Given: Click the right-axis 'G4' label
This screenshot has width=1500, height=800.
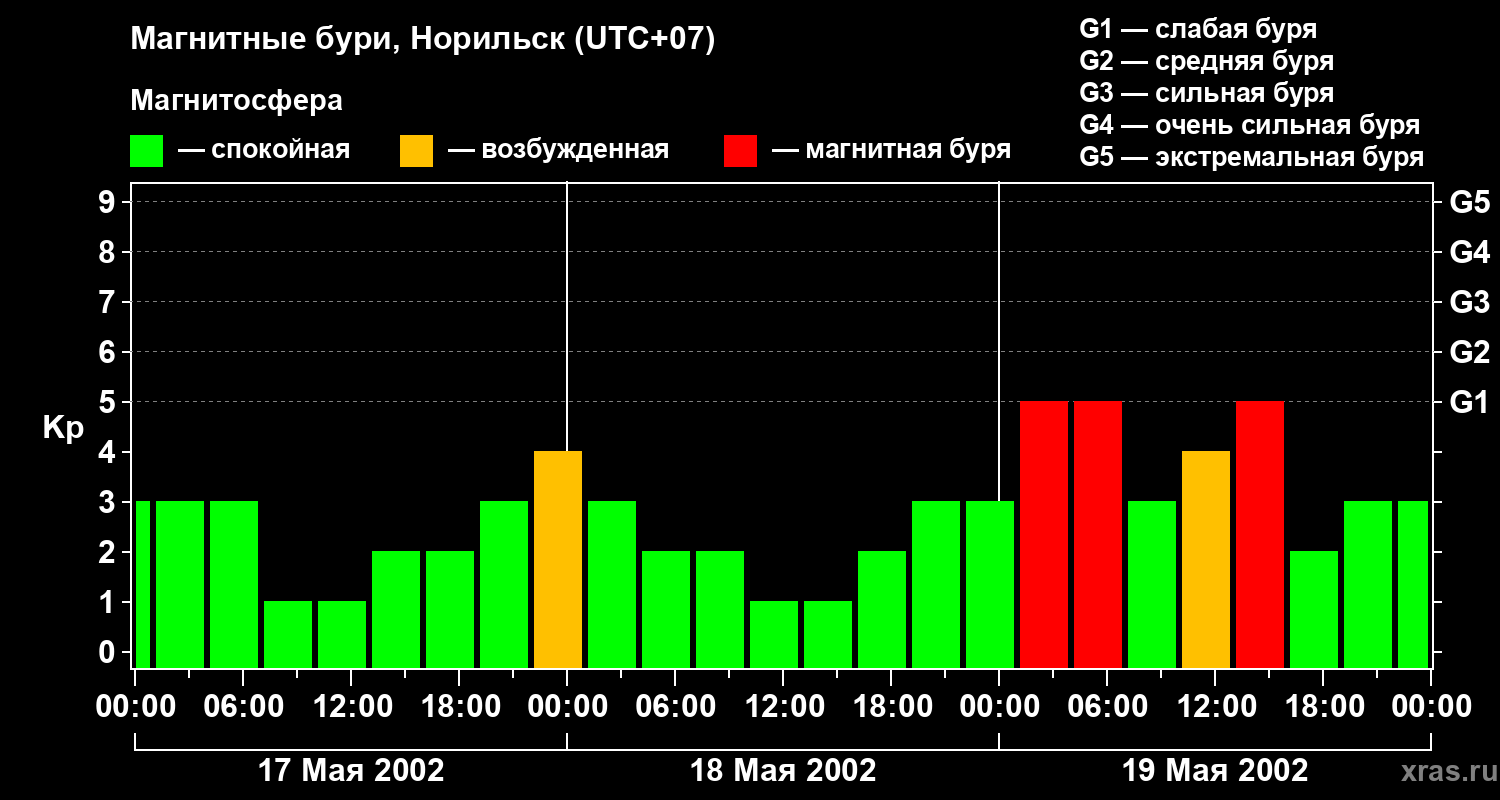Looking at the screenshot, I should coord(1470,252).
